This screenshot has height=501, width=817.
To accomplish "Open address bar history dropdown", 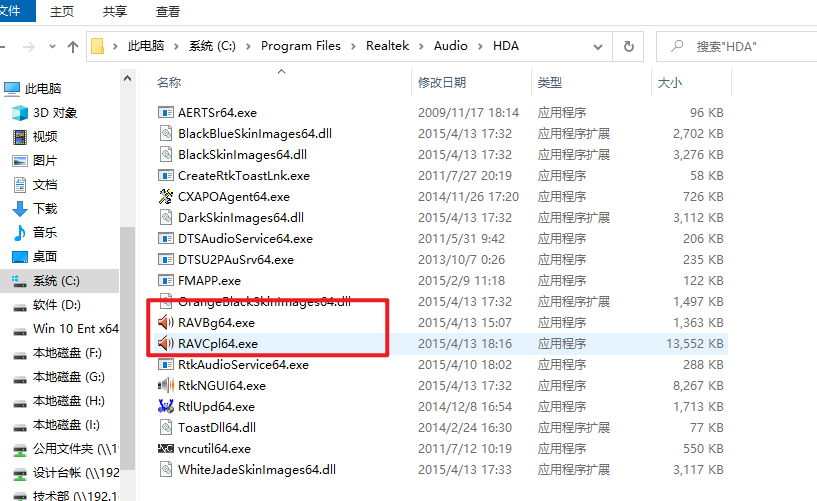I will click(598, 47).
